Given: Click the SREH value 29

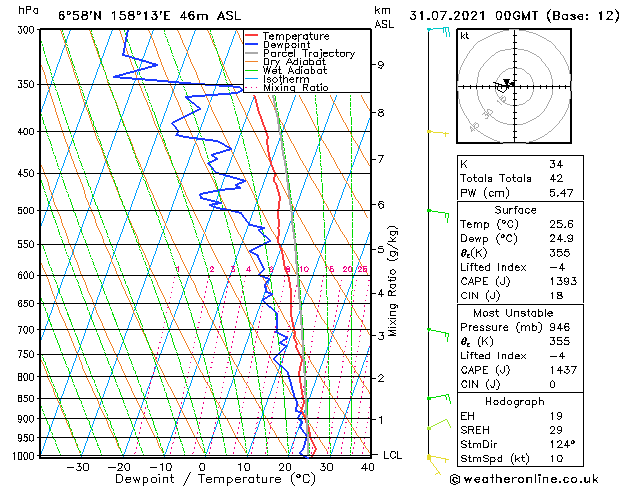Looking at the screenshot, I should pos(556,430).
